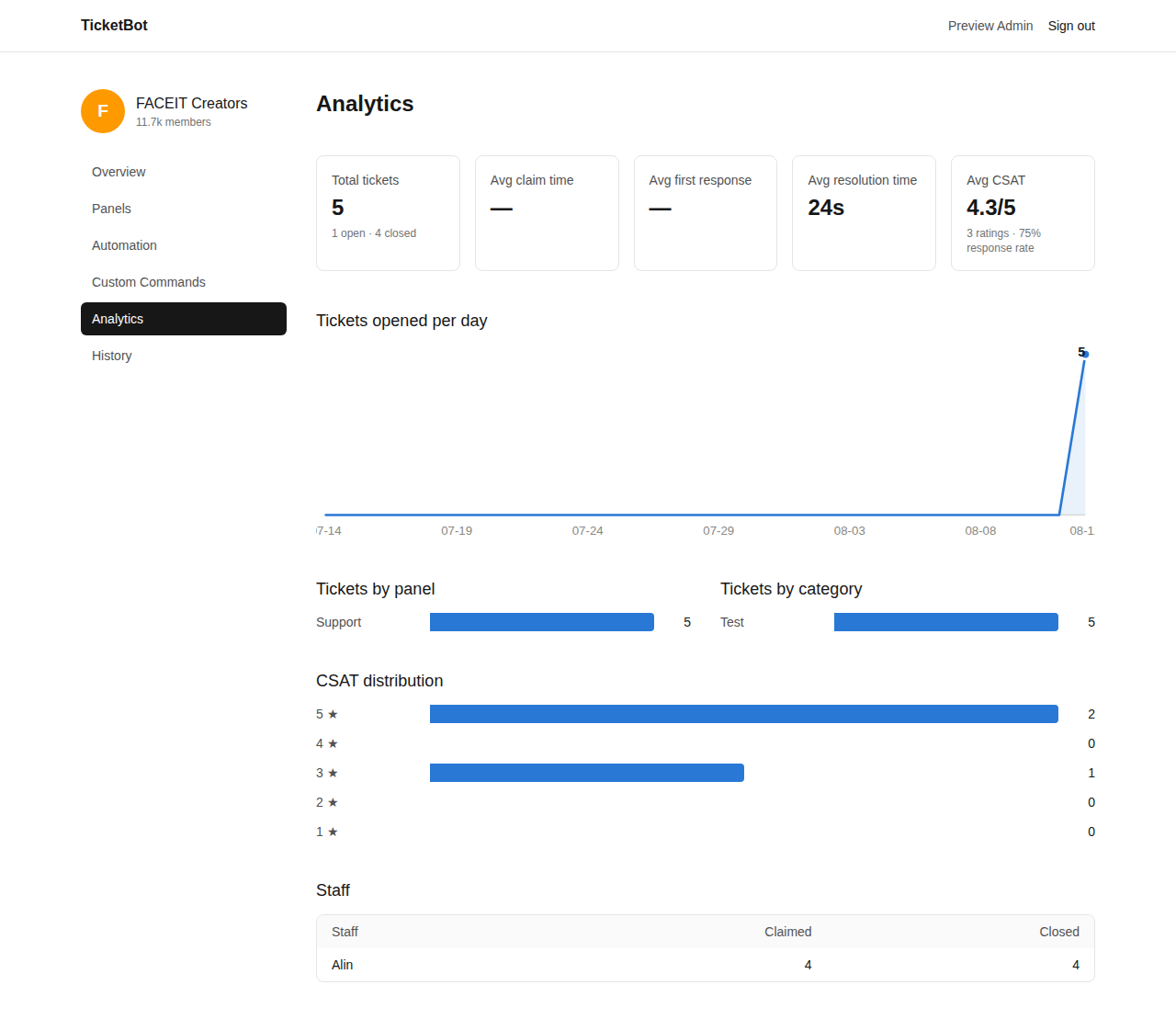The height and width of the screenshot is (1019, 1176).
Task: Click the 1 ★ rating label
Action: coord(327,832)
